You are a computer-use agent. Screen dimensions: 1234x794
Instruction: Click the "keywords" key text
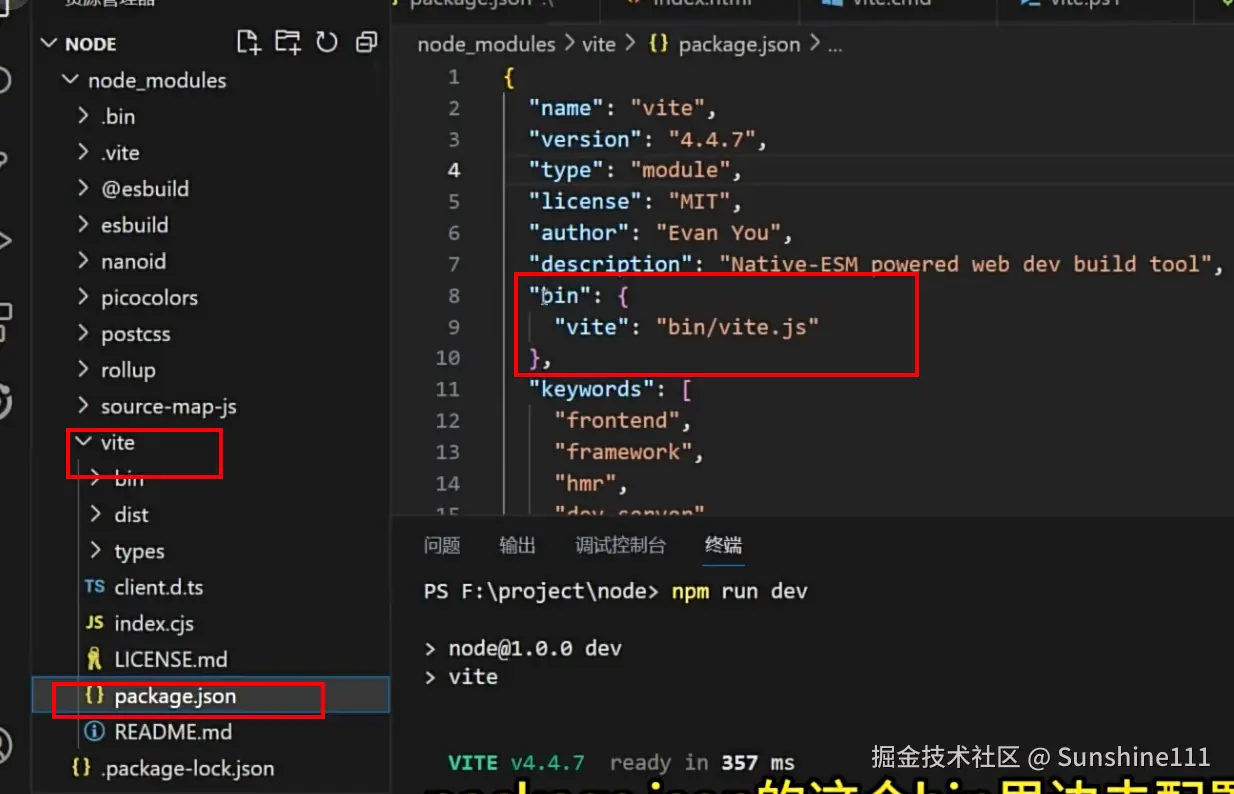click(x=592, y=389)
